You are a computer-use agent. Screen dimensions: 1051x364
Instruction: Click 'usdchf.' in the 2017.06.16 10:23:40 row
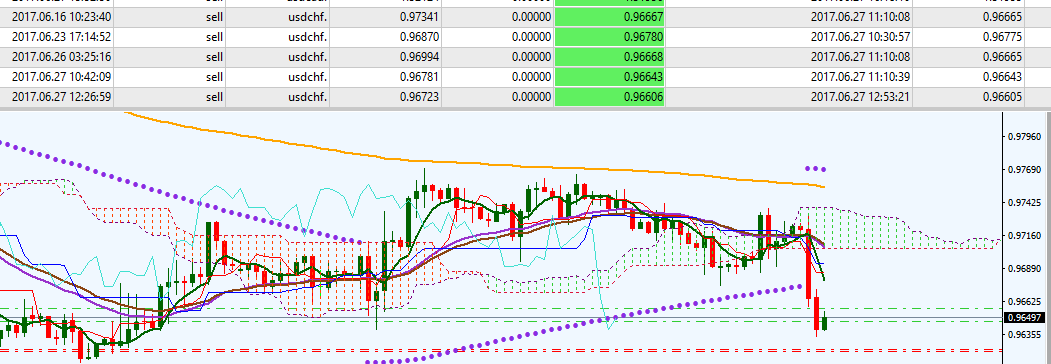coord(308,16)
